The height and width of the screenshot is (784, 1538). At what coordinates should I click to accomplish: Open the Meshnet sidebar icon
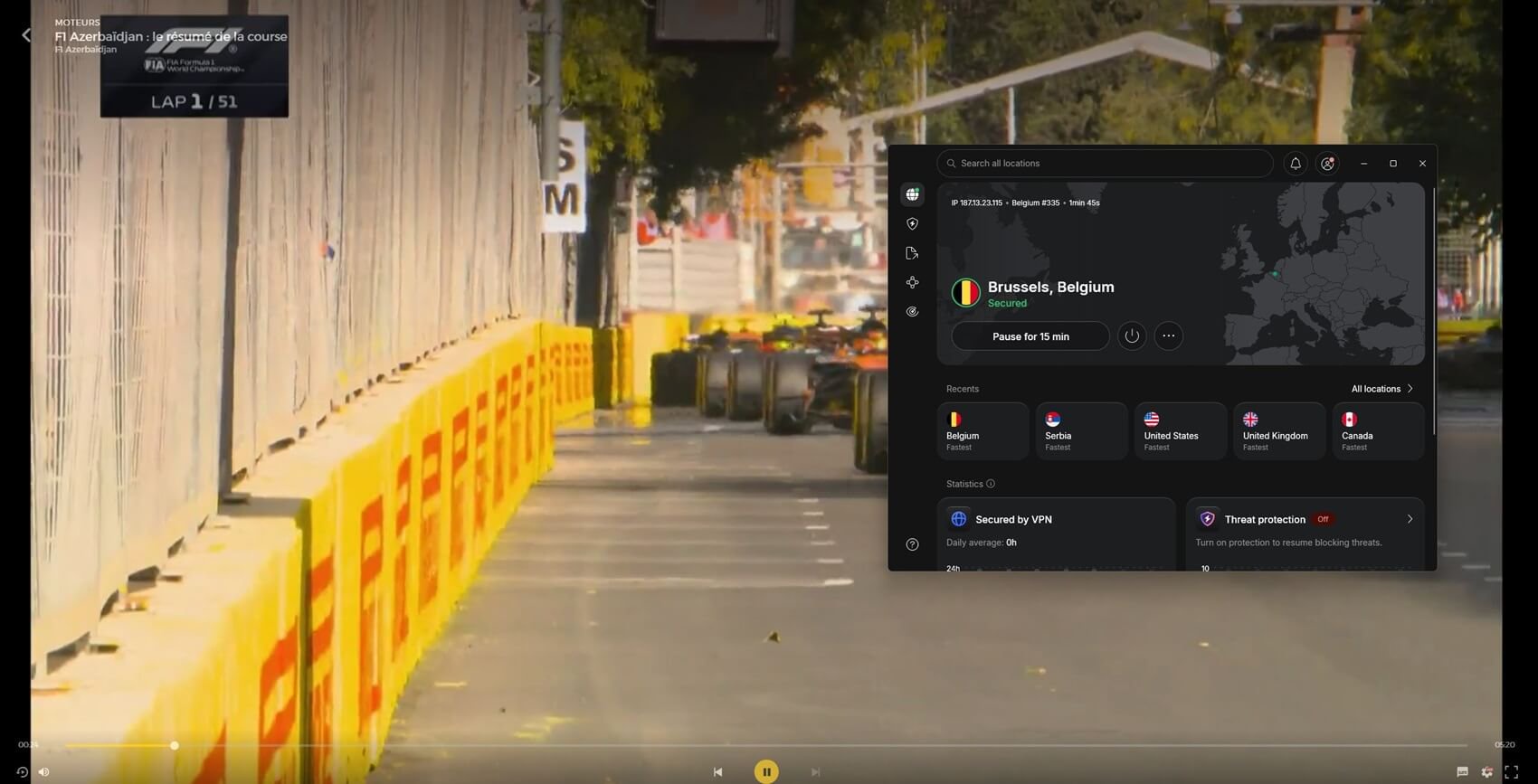(x=912, y=283)
